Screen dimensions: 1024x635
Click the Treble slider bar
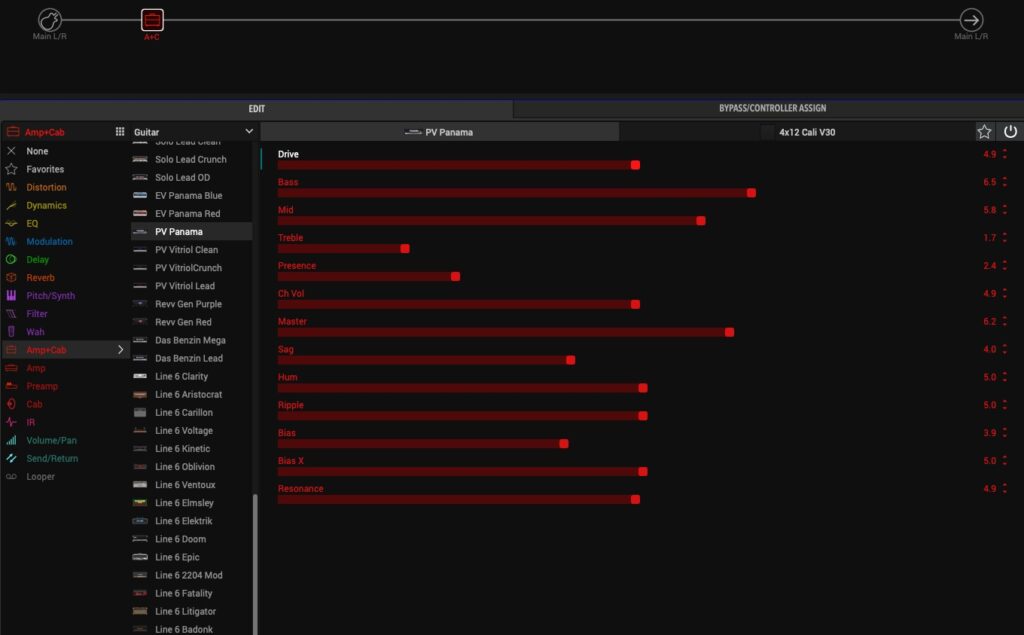click(342, 248)
